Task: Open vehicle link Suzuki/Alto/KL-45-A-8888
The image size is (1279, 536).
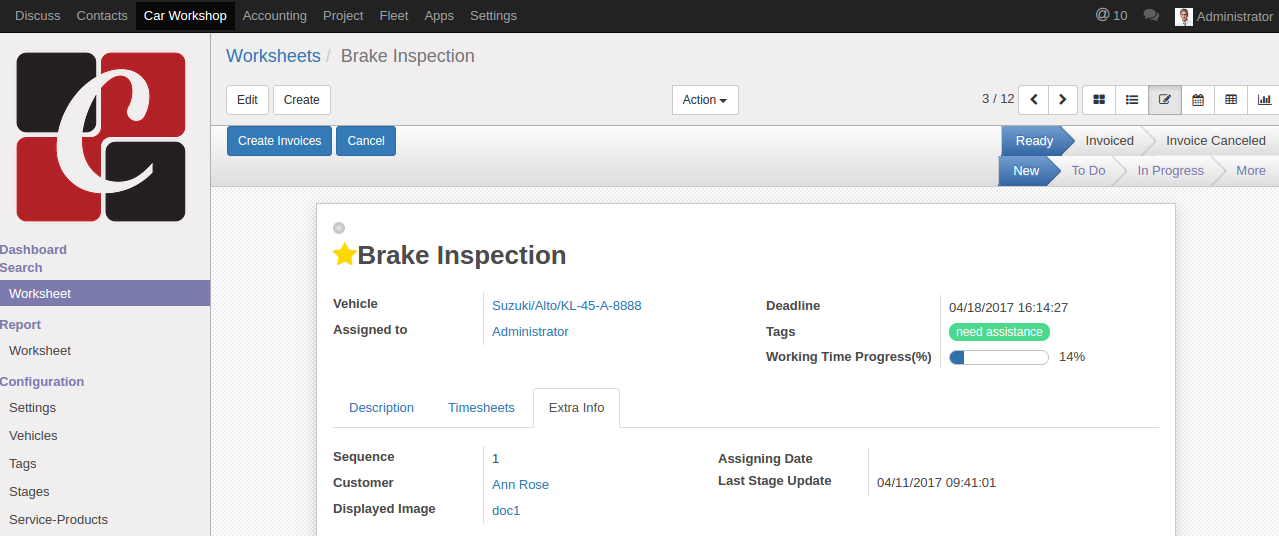Action: click(x=566, y=306)
